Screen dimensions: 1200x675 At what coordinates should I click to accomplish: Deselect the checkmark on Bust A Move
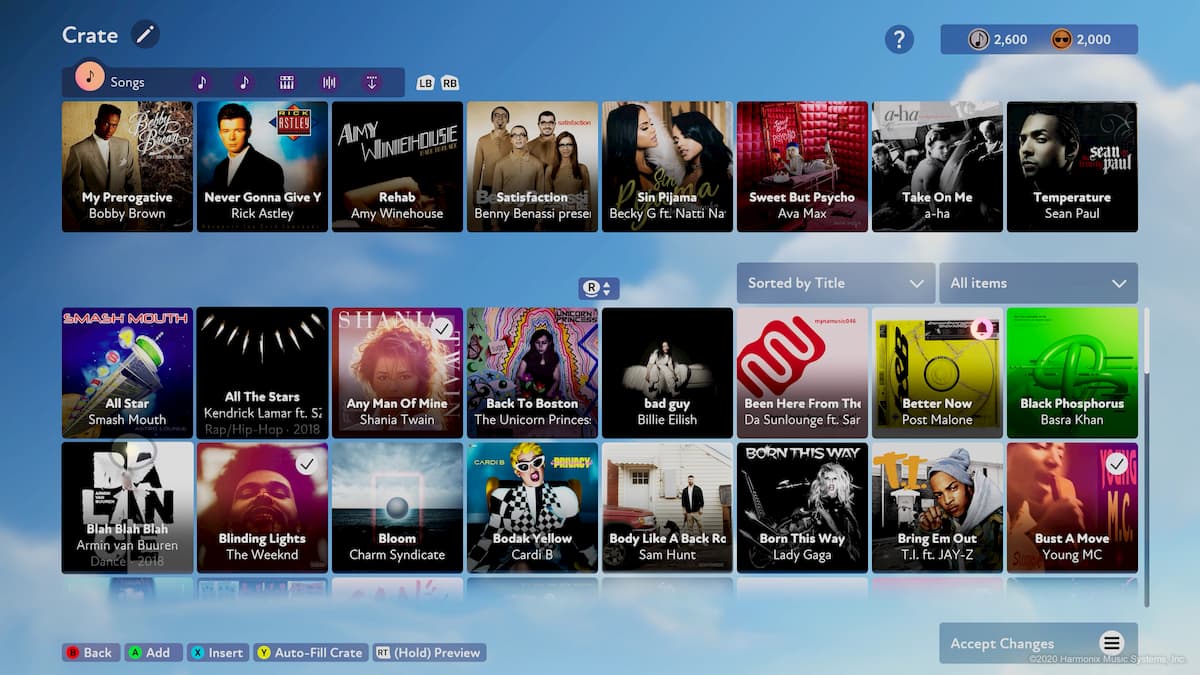coord(1117,463)
